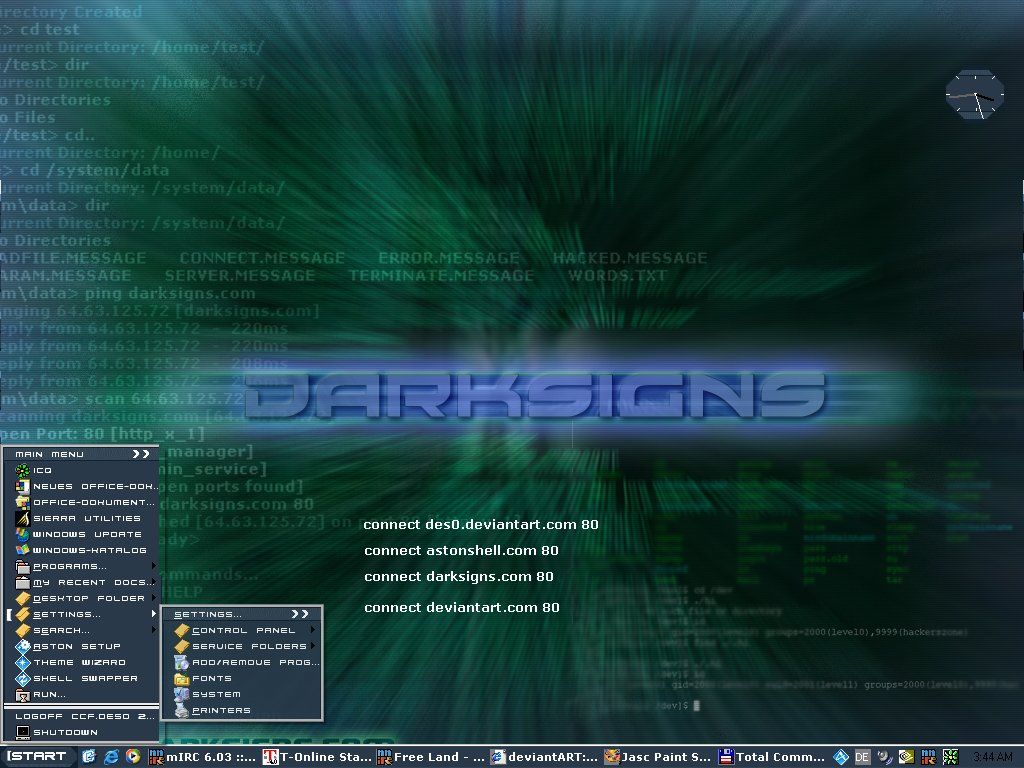1024x768 pixels.
Task: Switch to Total Comm... taskbar button
Action: (773, 757)
